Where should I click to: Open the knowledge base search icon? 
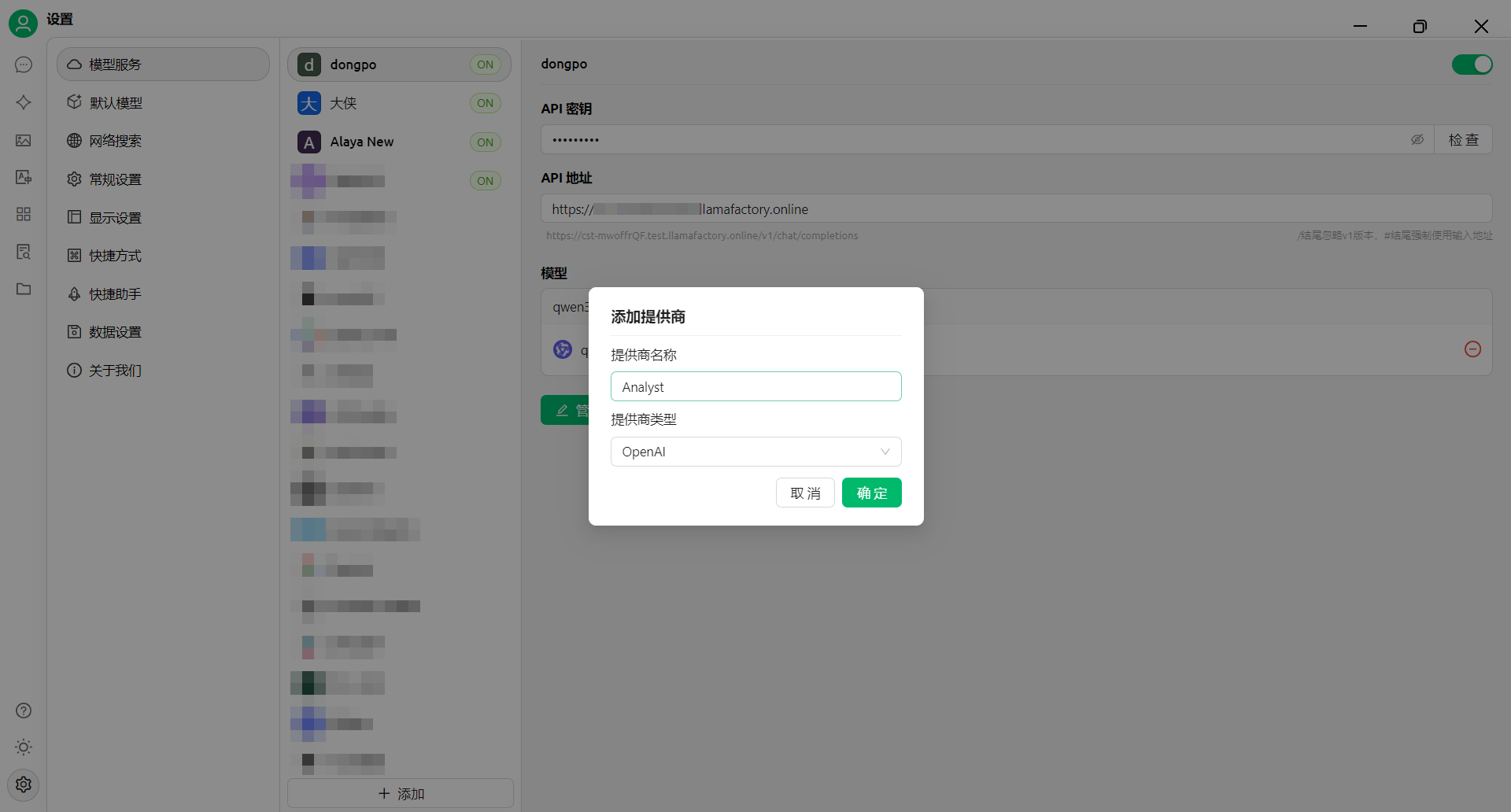click(23, 252)
